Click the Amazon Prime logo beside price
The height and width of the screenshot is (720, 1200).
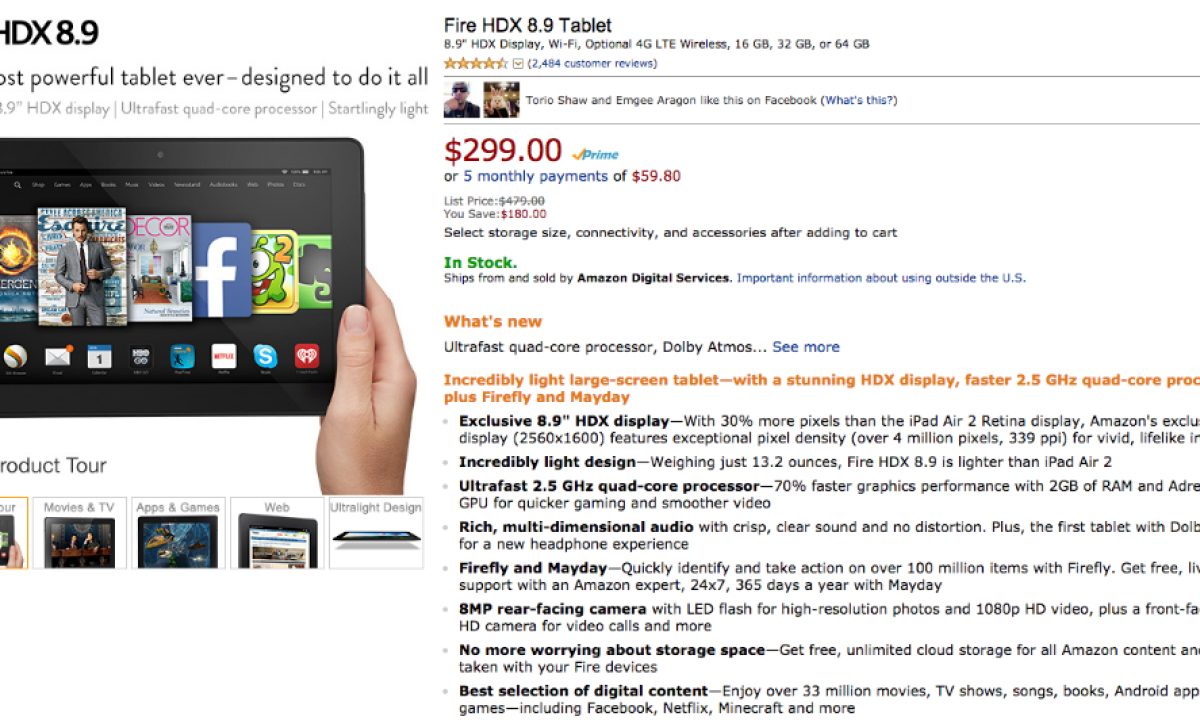595,154
